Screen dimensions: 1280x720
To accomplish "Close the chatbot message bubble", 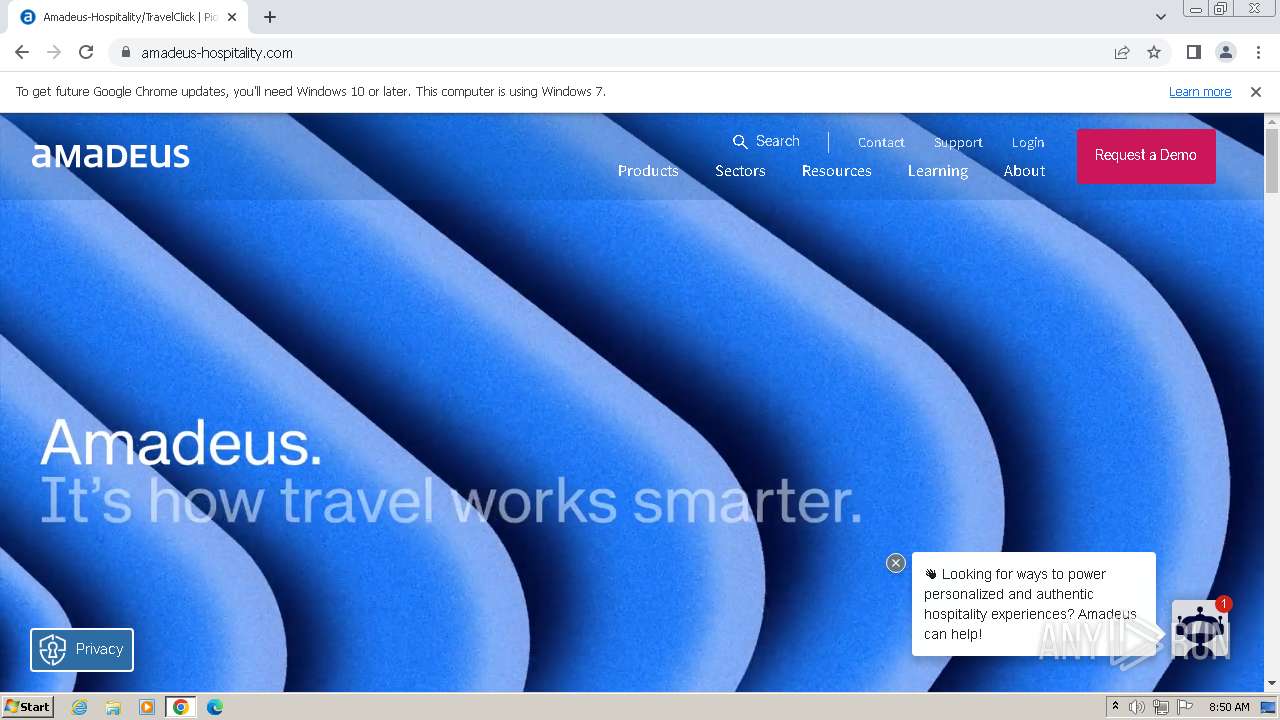I will (896, 563).
